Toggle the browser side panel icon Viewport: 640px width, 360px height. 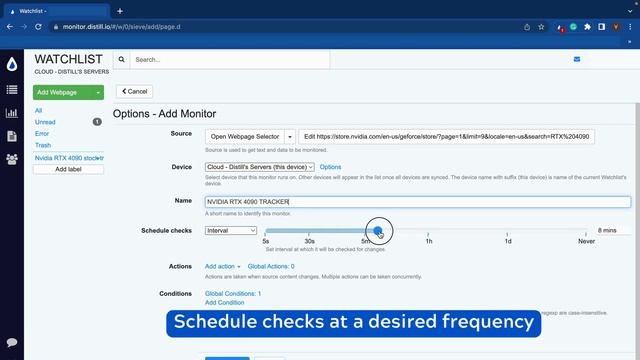(x=602, y=27)
